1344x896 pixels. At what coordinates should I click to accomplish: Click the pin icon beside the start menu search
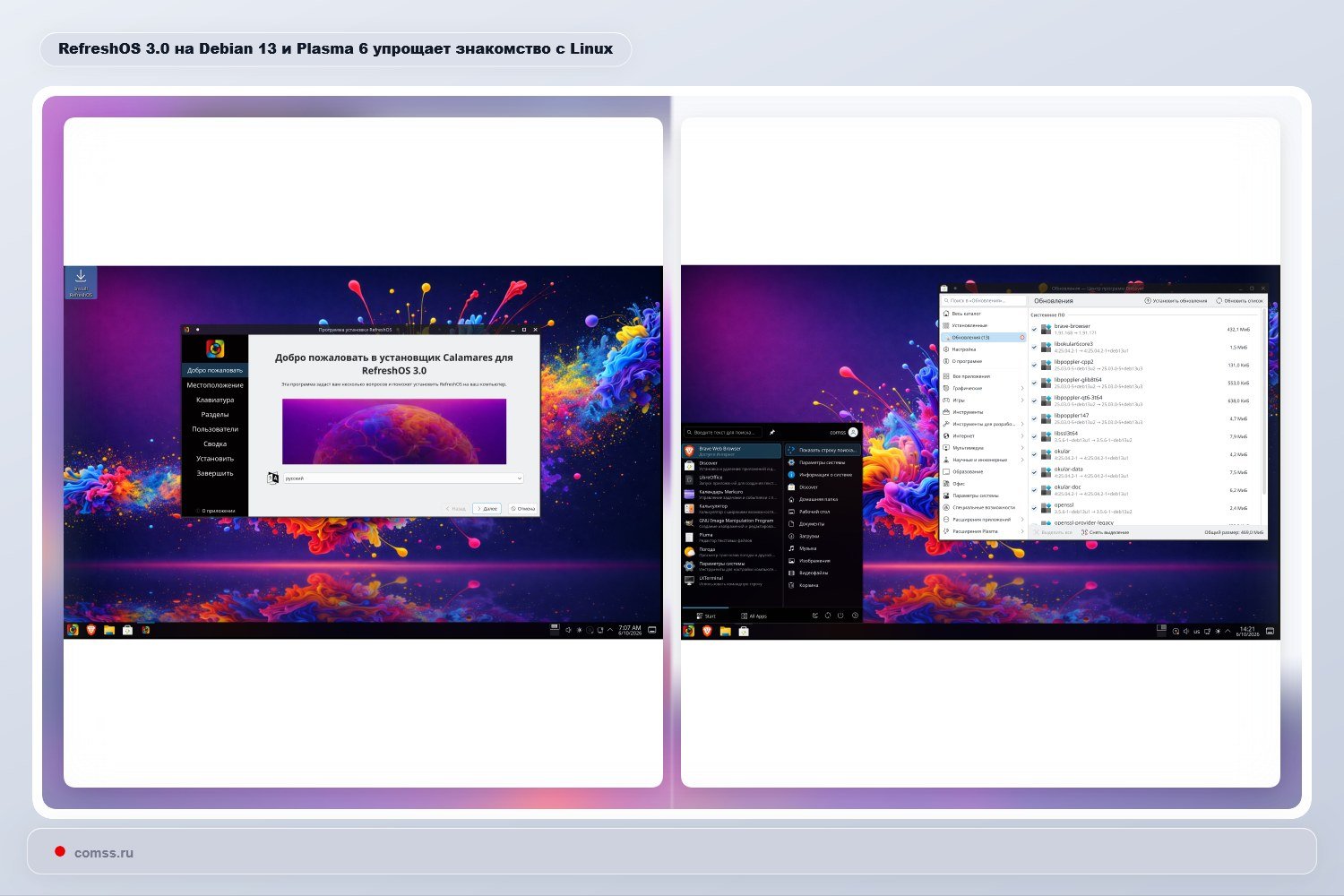[772, 432]
